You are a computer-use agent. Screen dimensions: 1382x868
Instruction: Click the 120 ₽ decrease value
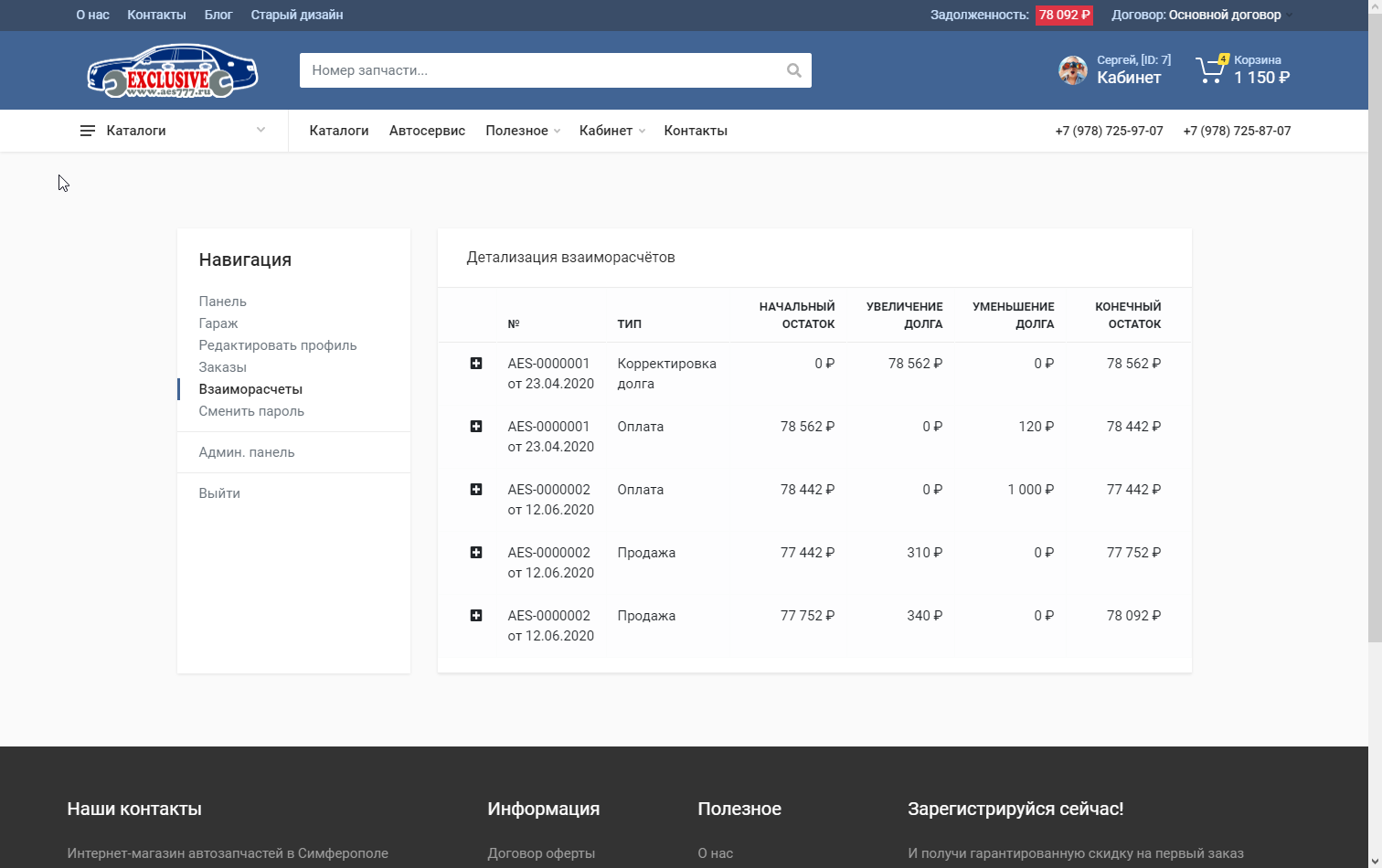(1036, 427)
